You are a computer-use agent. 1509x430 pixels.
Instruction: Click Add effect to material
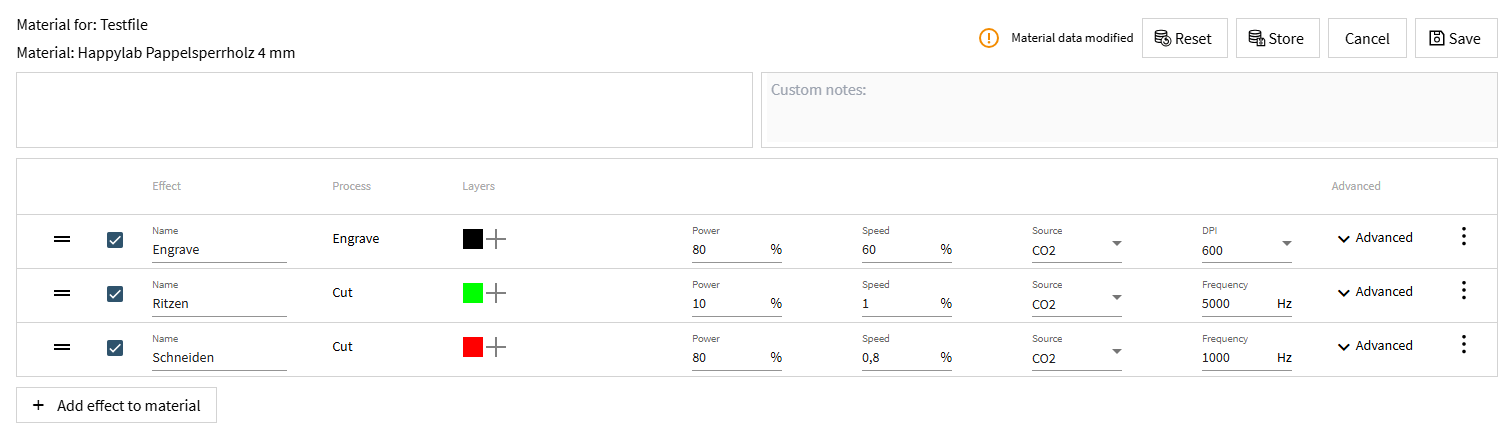(116, 405)
